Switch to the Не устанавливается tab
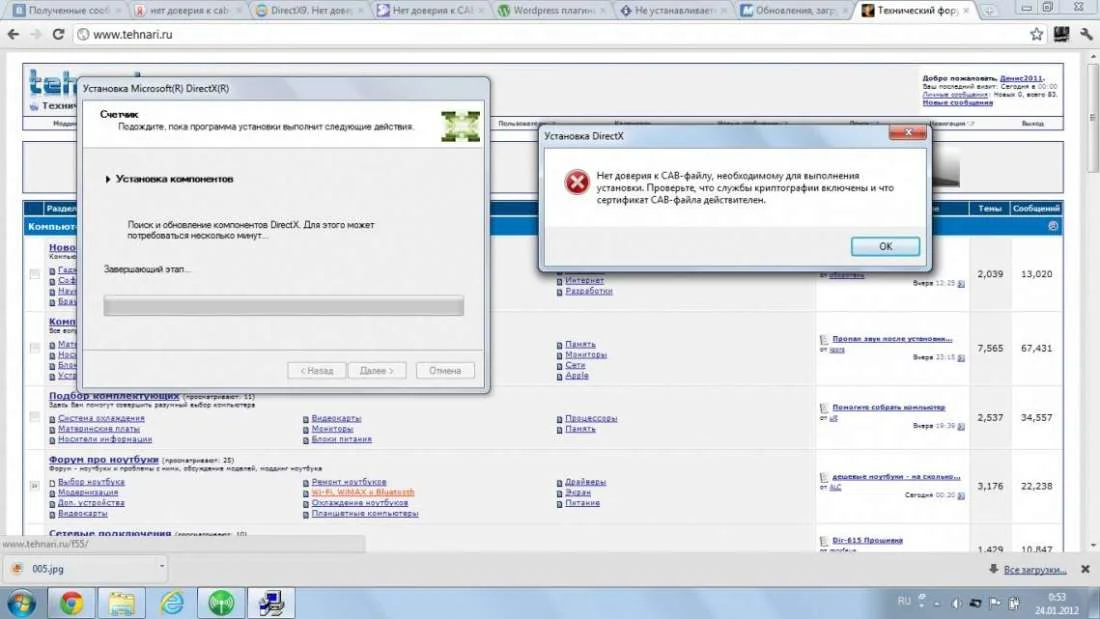Image resolution: width=1100 pixels, height=619 pixels. coord(673,11)
